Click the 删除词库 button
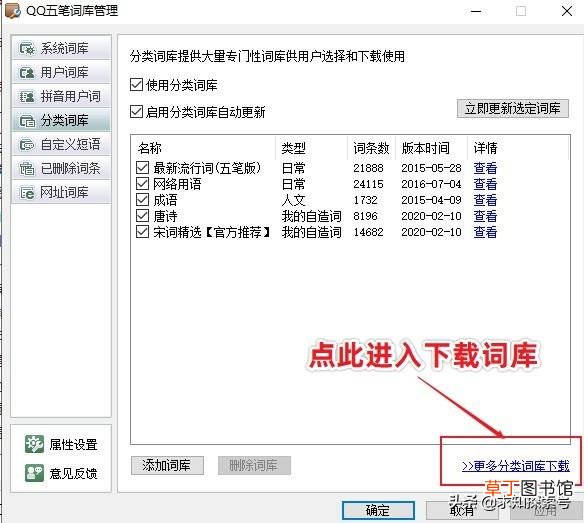Screen dimensions: 584x523 click(x=254, y=465)
